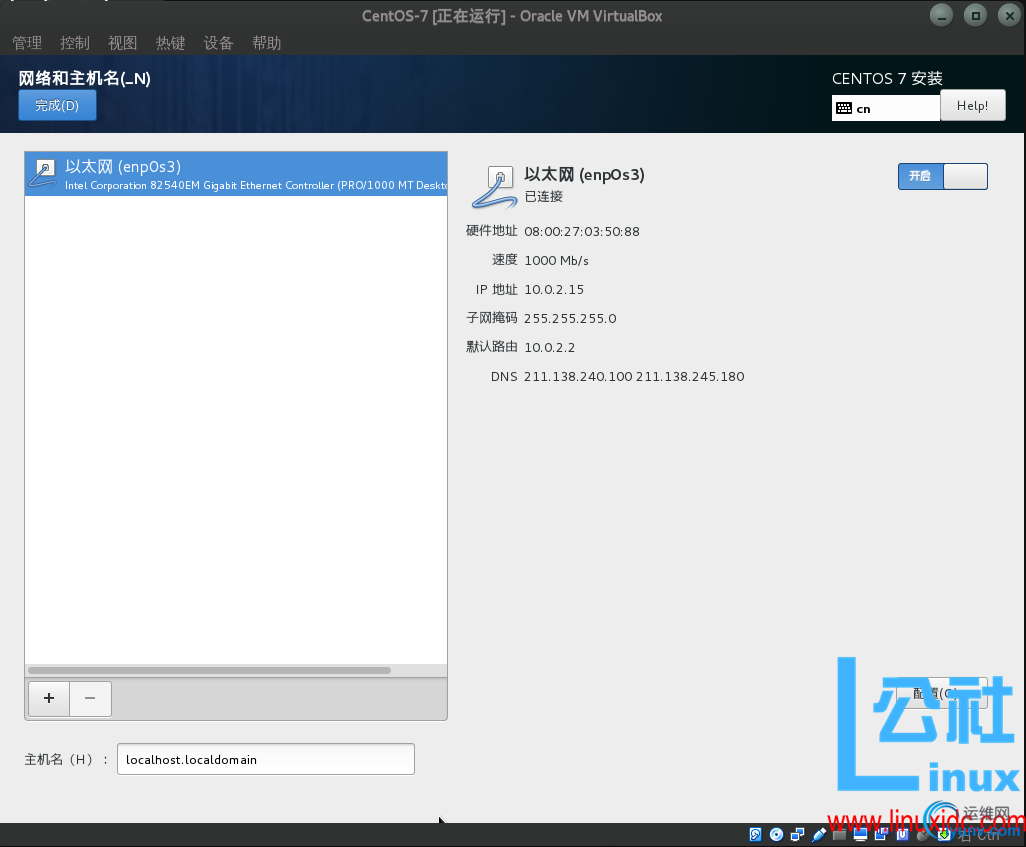Click the subnet mask 255.255.255.0
1026x847 pixels.
pyautogui.click(x=570, y=318)
